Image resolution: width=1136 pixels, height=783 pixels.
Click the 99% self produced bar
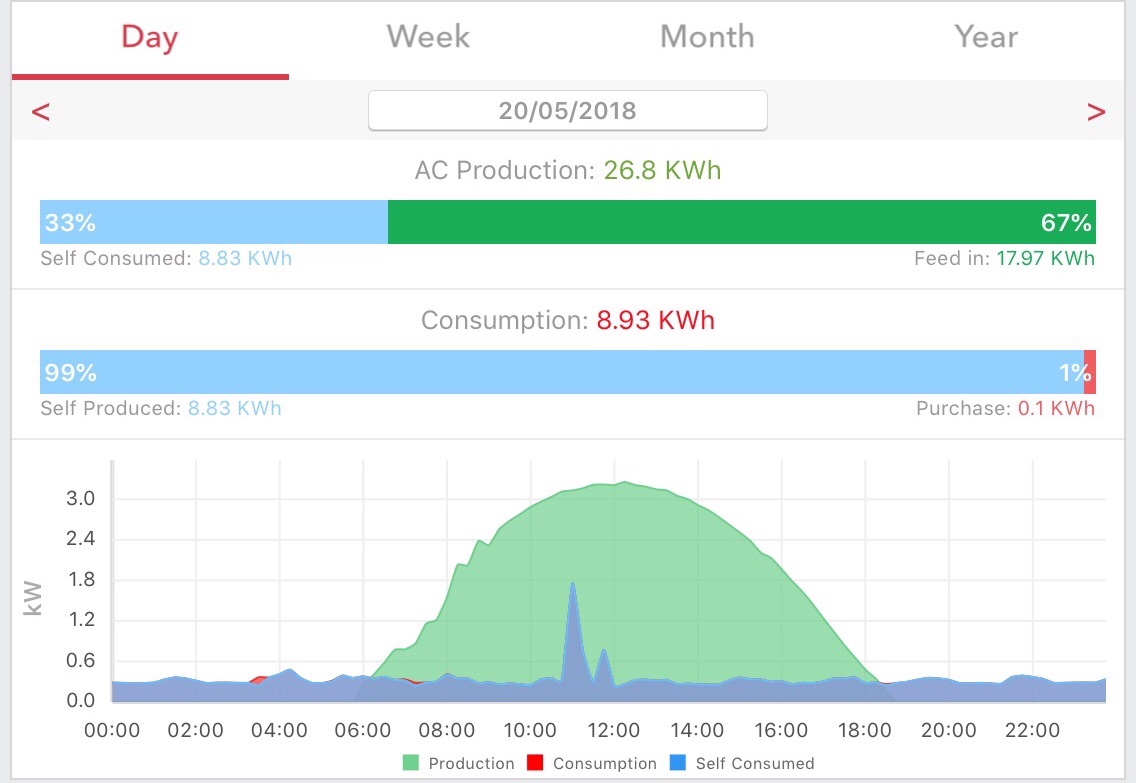[x=561, y=372]
